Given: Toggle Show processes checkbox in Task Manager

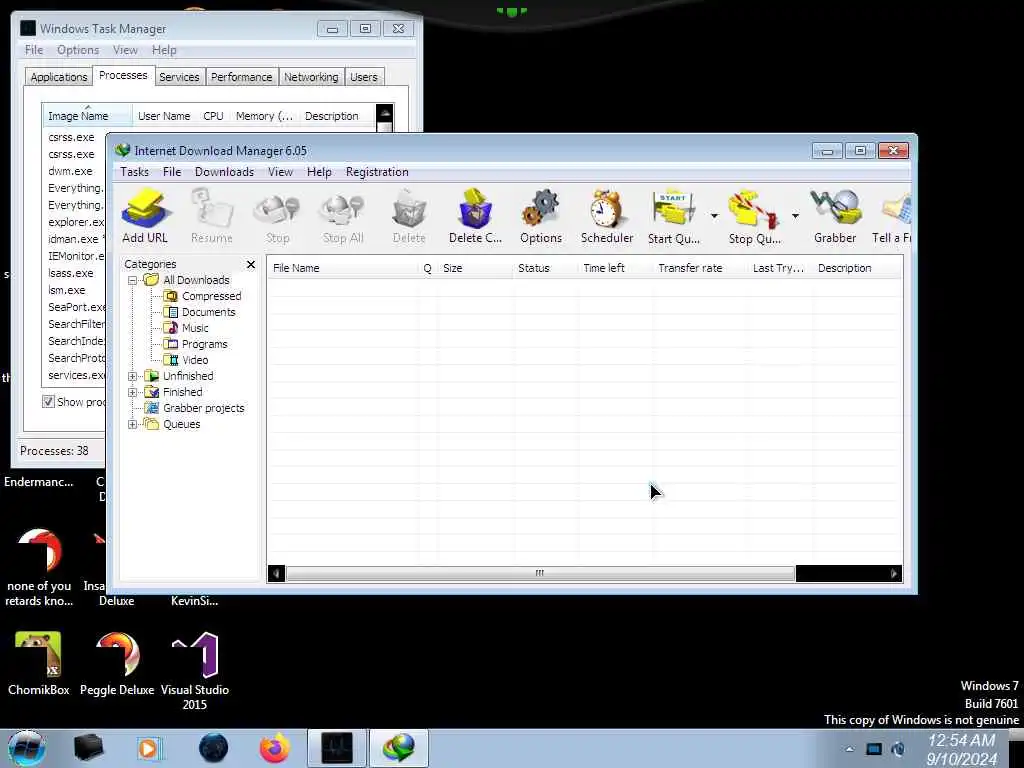Looking at the screenshot, I should pos(48,402).
